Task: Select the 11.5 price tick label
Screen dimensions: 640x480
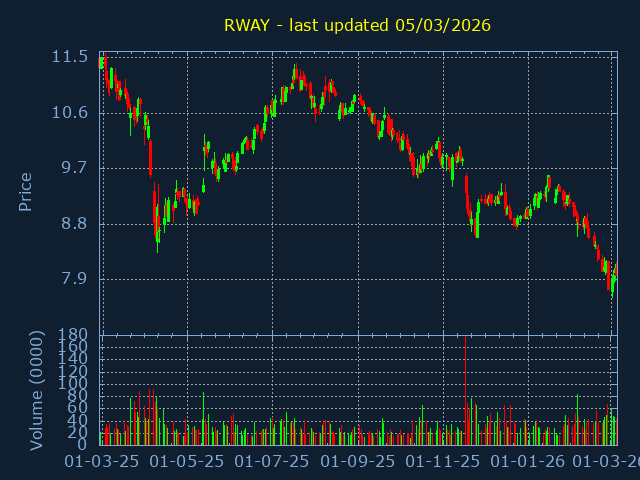Action: [69, 57]
